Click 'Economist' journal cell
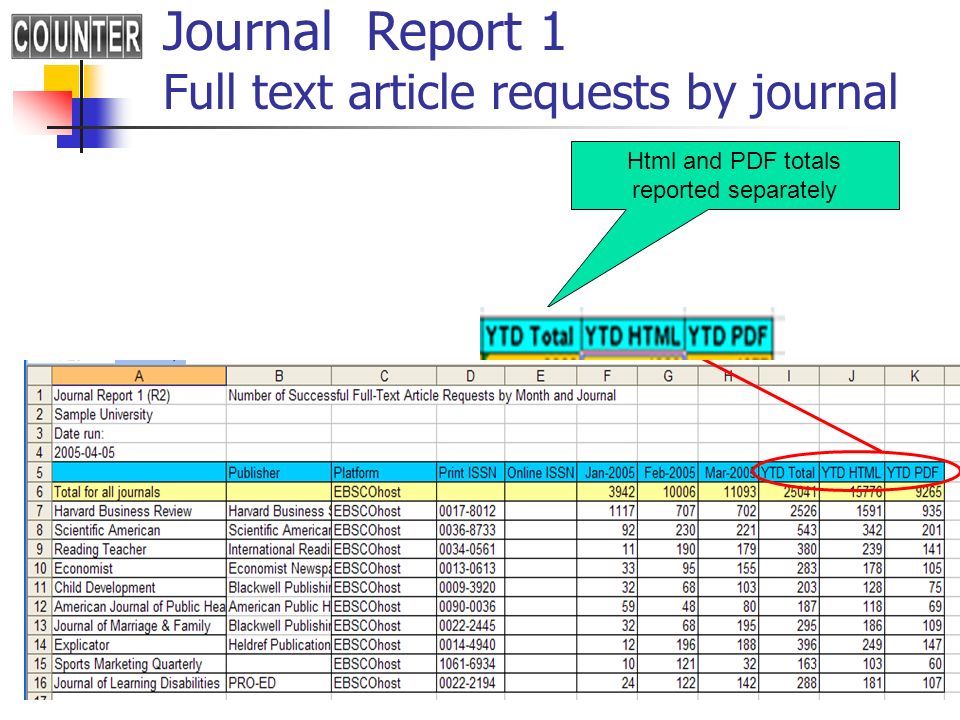960x720 pixels. [x=139, y=568]
